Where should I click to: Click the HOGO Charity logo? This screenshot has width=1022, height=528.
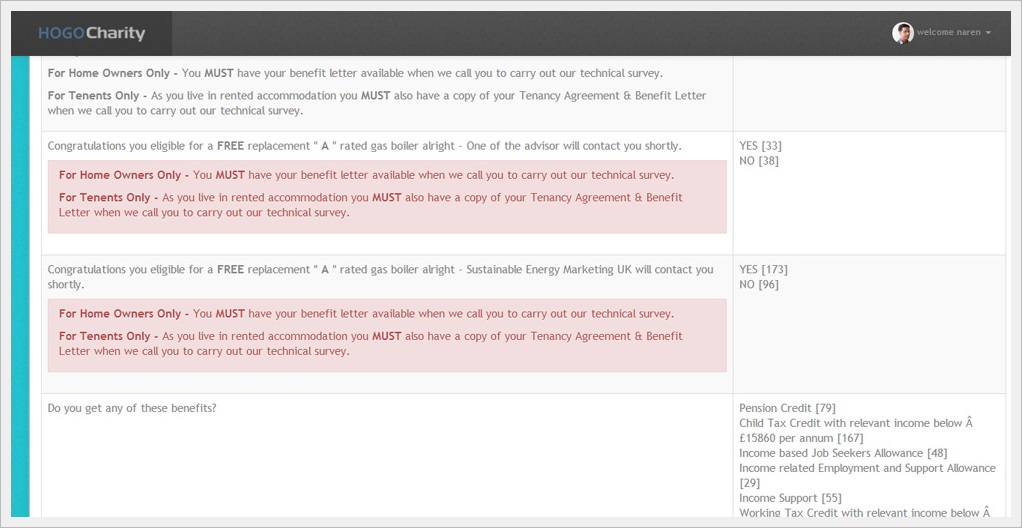coord(91,33)
